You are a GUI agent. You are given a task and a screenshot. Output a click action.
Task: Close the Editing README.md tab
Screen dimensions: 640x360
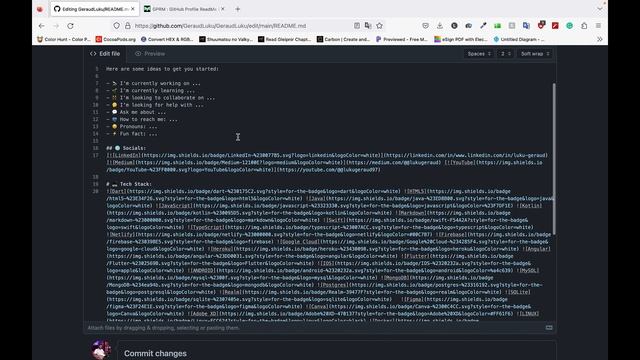pyautogui.click(x=133, y=9)
